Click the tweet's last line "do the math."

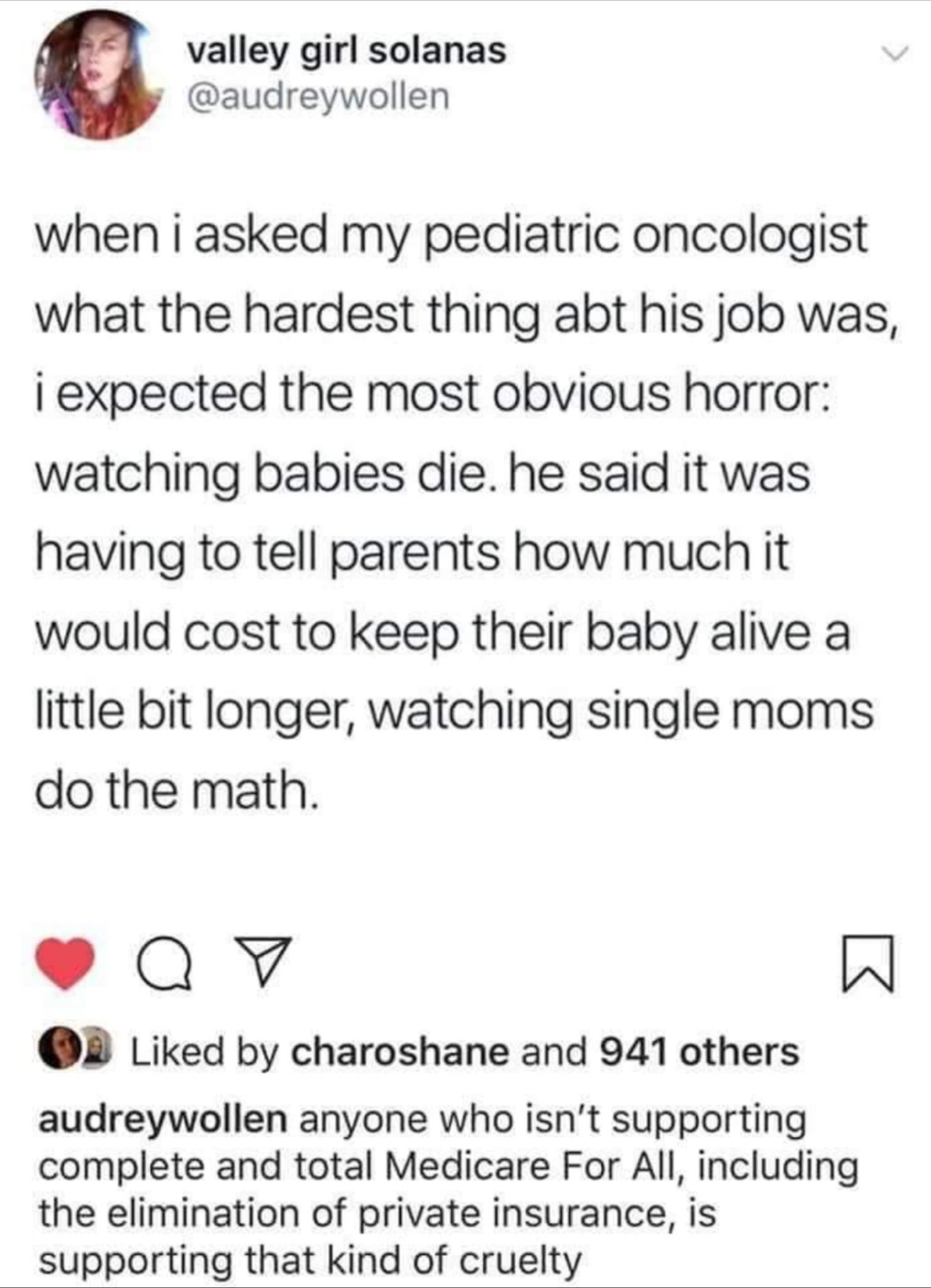(x=176, y=791)
